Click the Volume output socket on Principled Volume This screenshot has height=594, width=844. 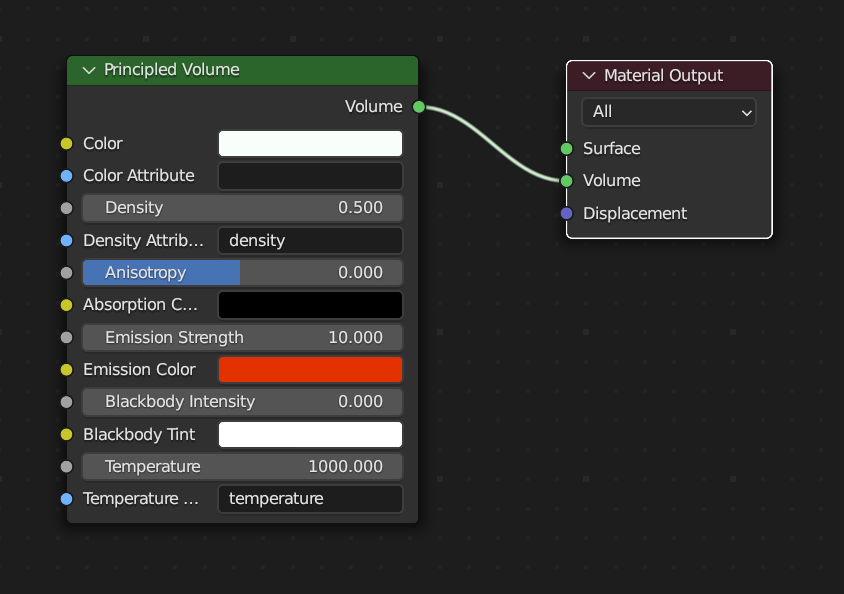click(x=418, y=107)
